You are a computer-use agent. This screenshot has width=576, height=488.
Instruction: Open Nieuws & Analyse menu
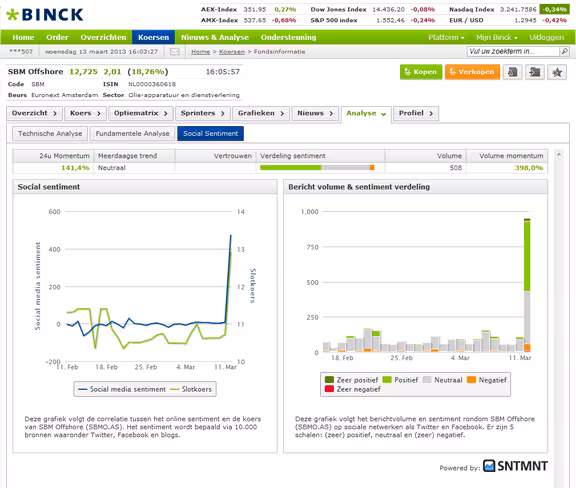click(x=215, y=37)
